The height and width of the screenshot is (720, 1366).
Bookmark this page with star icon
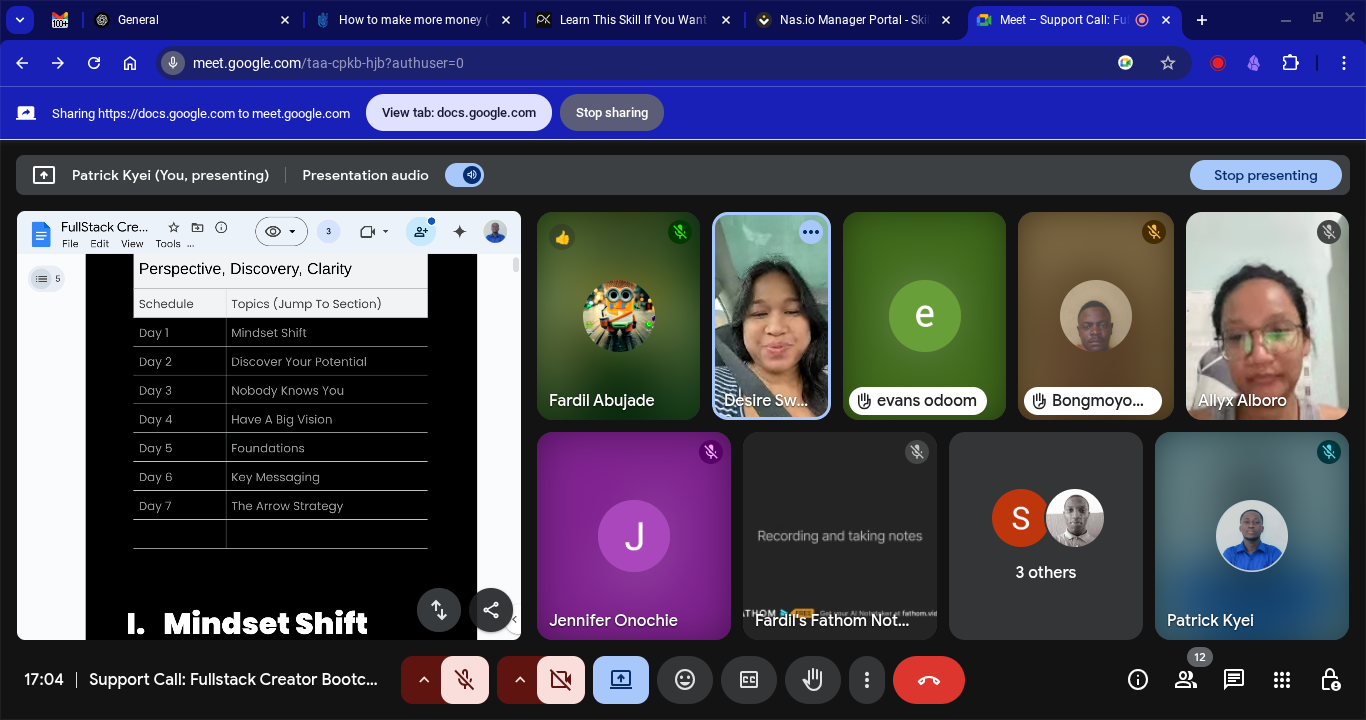[x=1168, y=63]
